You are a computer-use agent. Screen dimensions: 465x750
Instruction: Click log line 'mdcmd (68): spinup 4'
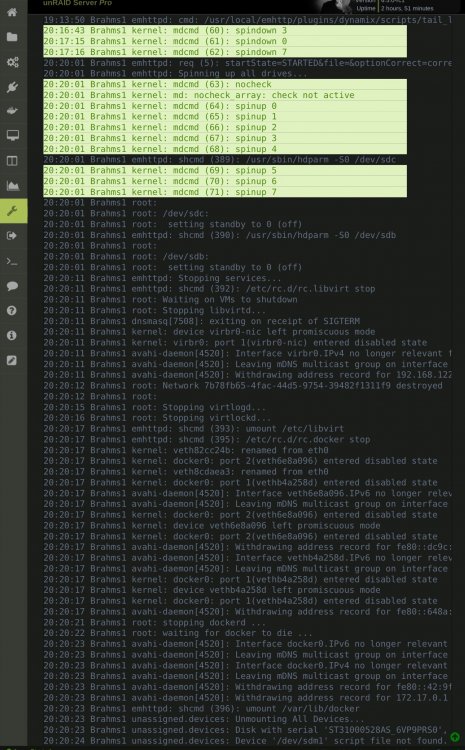(225, 149)
